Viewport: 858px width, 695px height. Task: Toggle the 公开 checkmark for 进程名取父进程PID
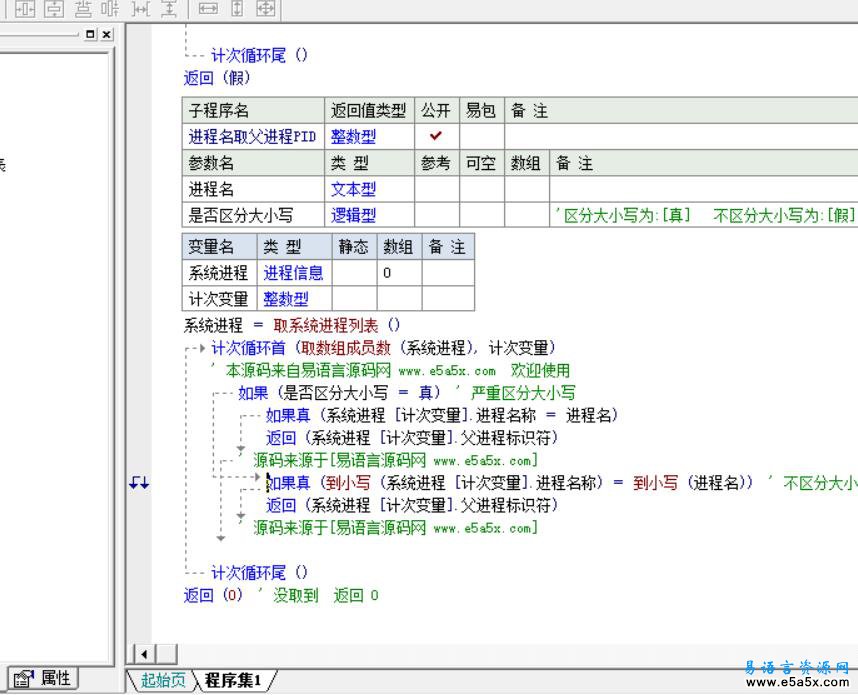click(x=435, y=137)
